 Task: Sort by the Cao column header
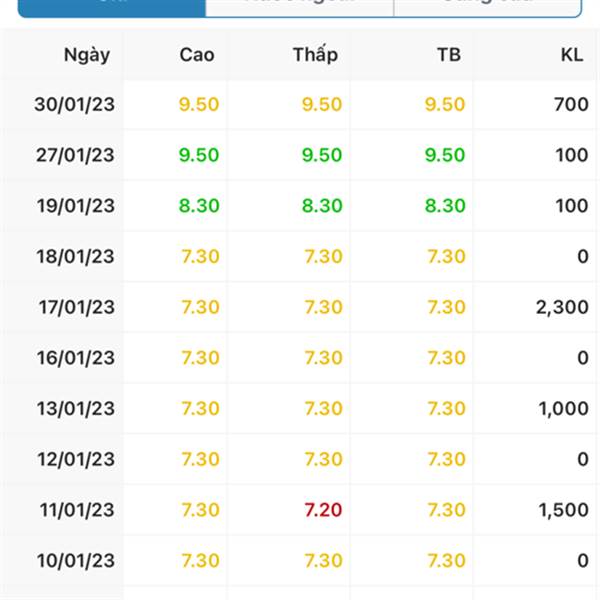click(x=197, y=55)
